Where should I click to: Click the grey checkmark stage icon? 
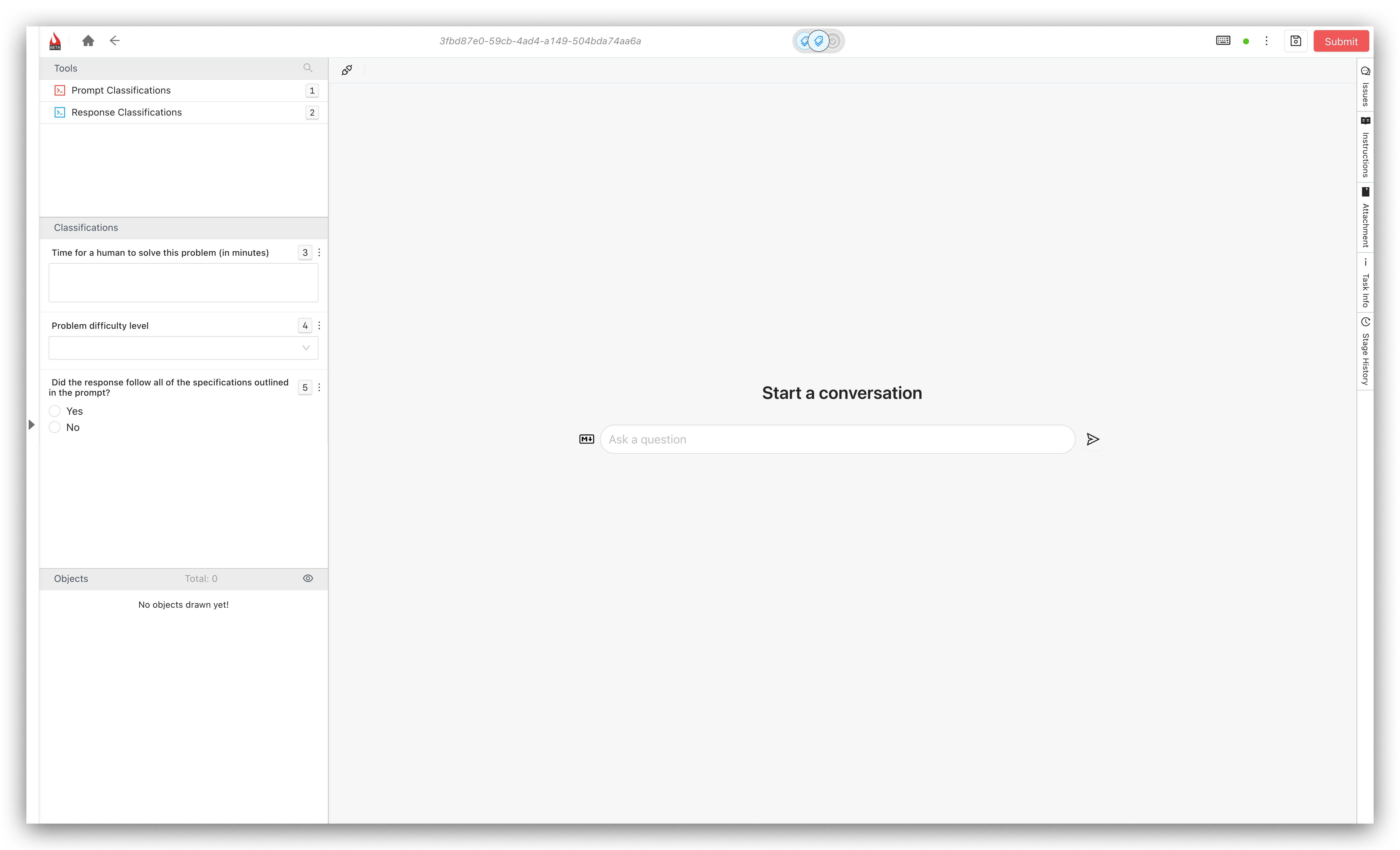[x=833, y=41]
